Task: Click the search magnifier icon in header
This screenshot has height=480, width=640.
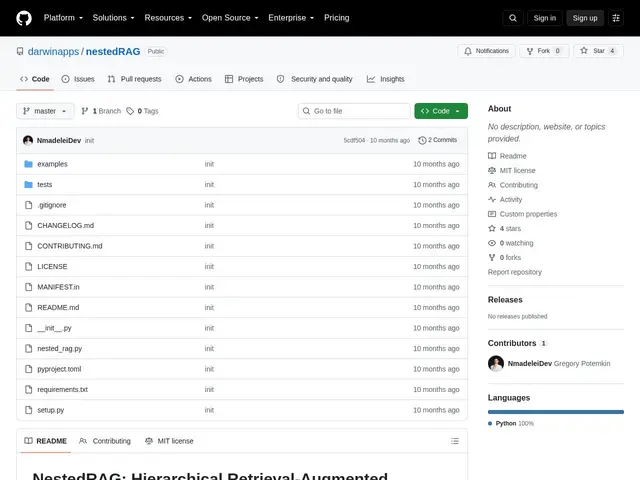Action: tap(513, 18)
